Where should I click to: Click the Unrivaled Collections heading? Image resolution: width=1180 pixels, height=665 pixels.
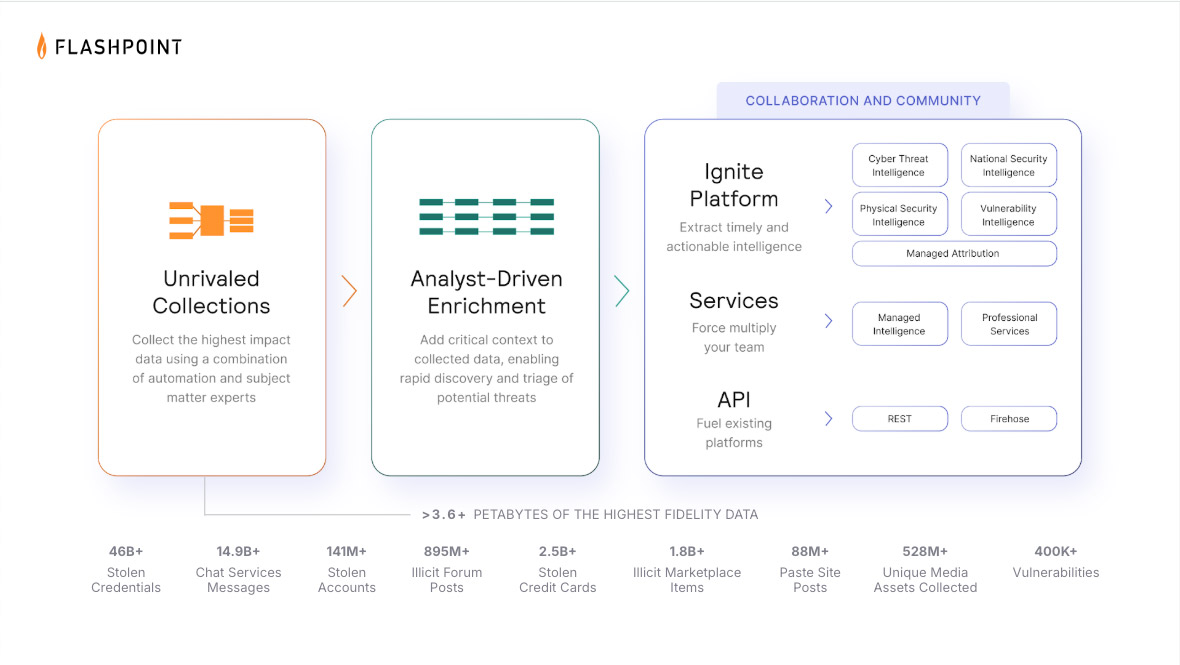click(211, 292)
